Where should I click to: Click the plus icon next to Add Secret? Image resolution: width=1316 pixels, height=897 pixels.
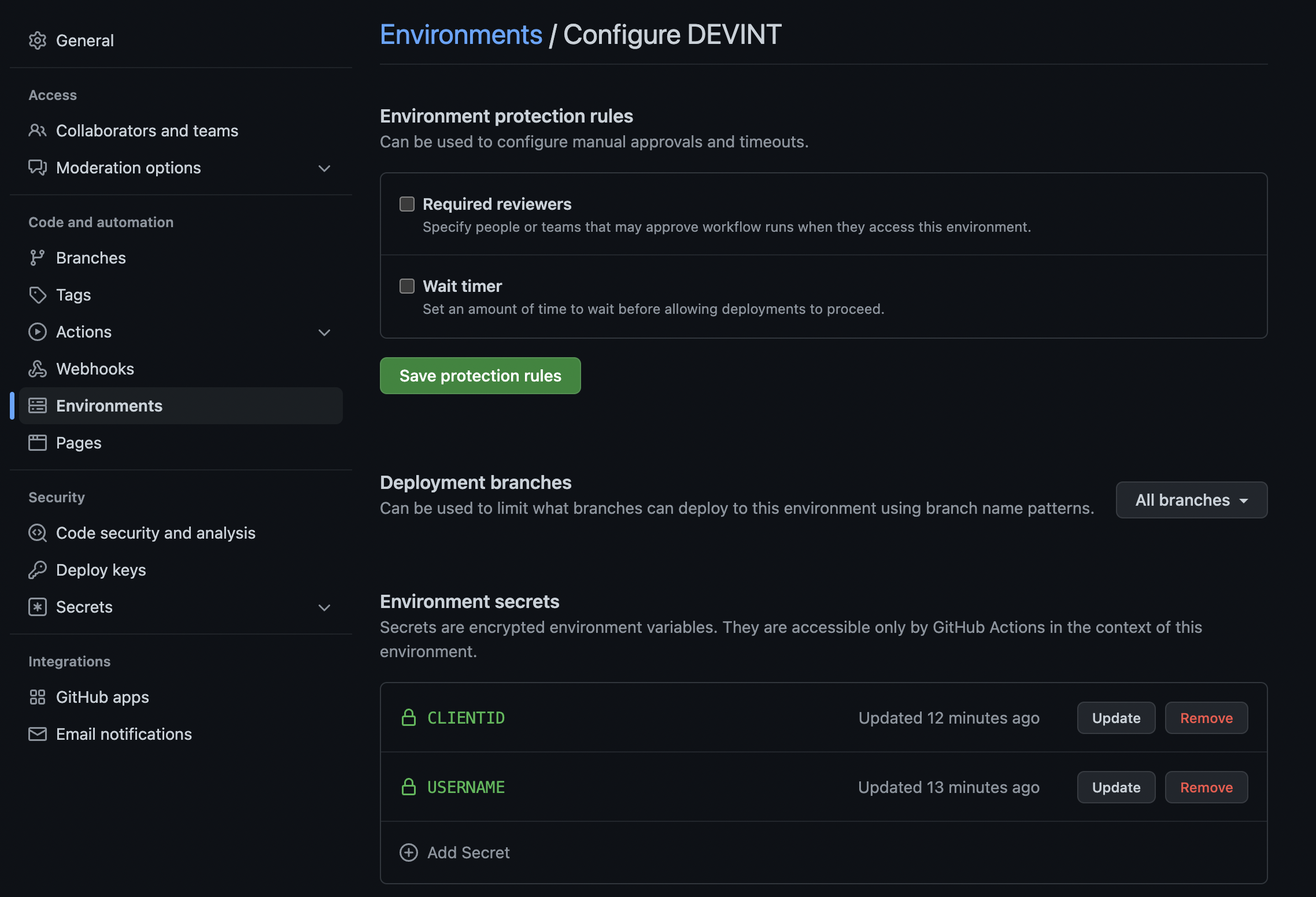click(408, 852)
